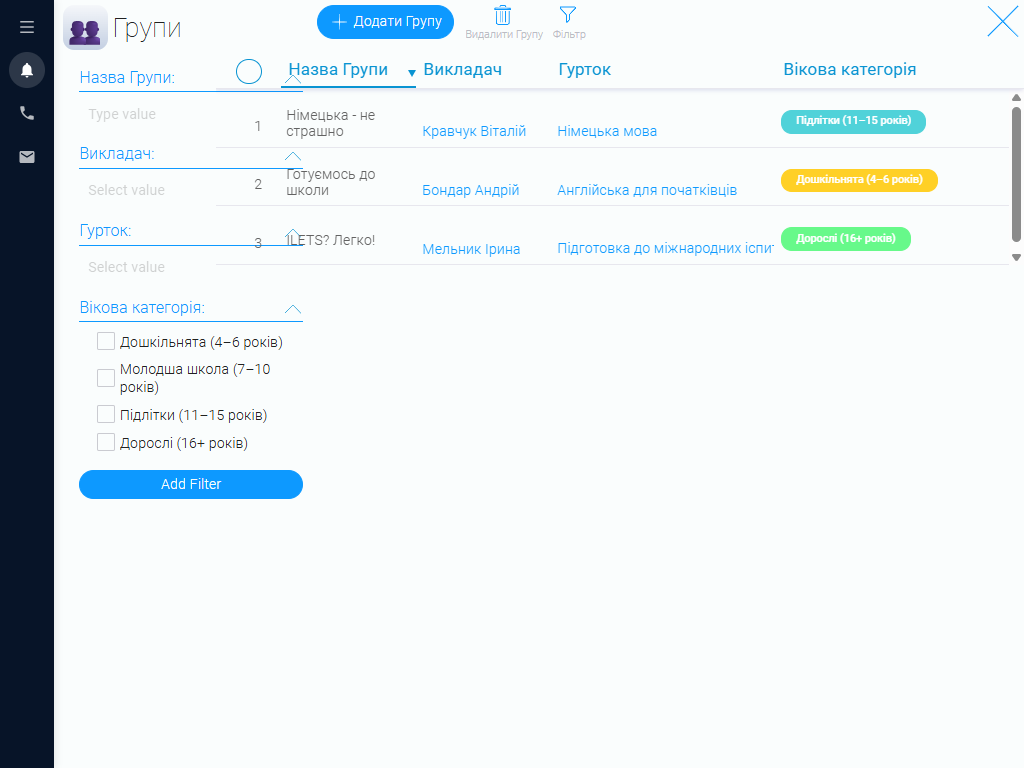1024x768 pixels.
Task: Open the mail envelope icon
Action: 27,157
